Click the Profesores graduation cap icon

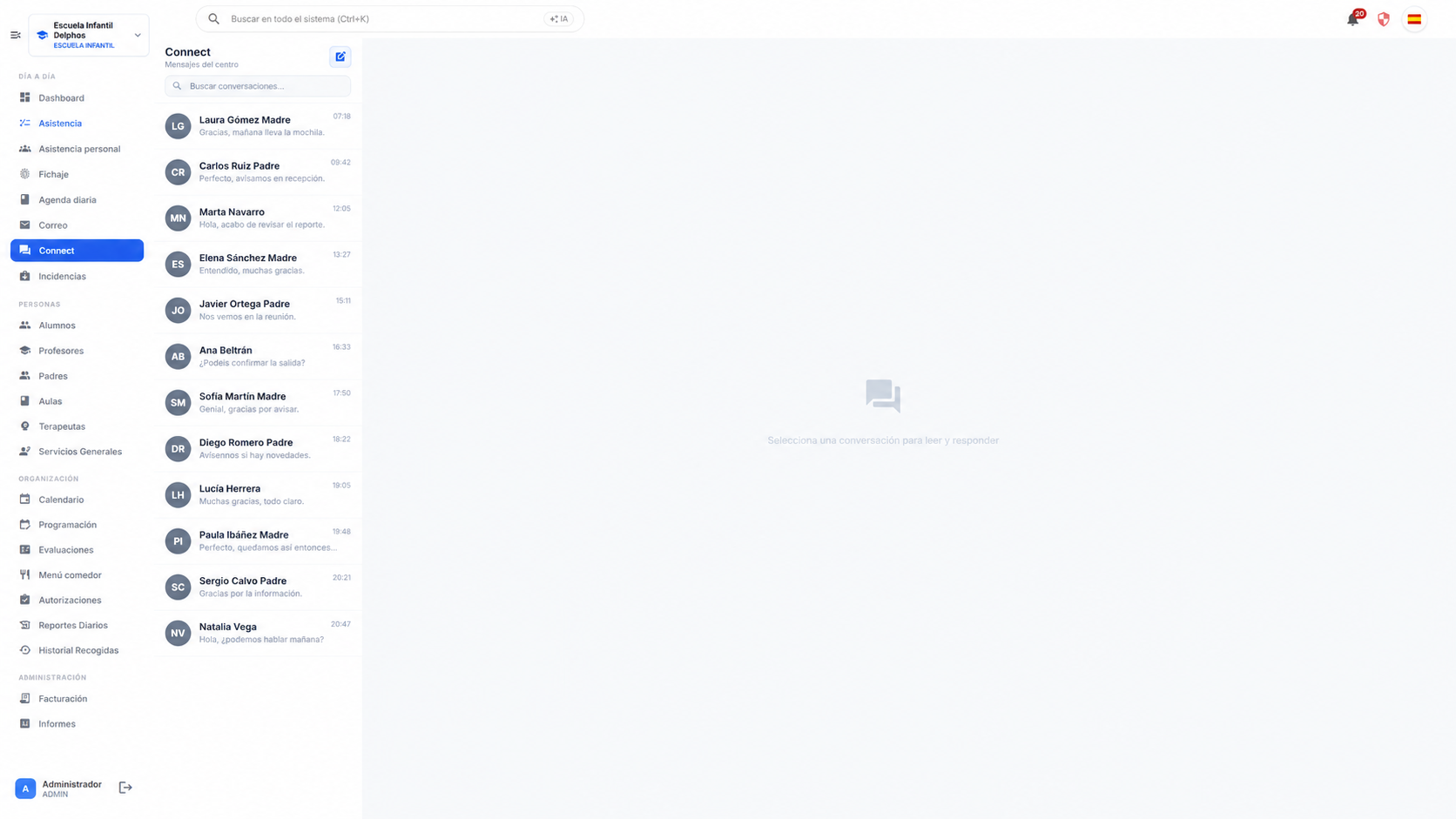pyautogui.click(x=25, y=351)
